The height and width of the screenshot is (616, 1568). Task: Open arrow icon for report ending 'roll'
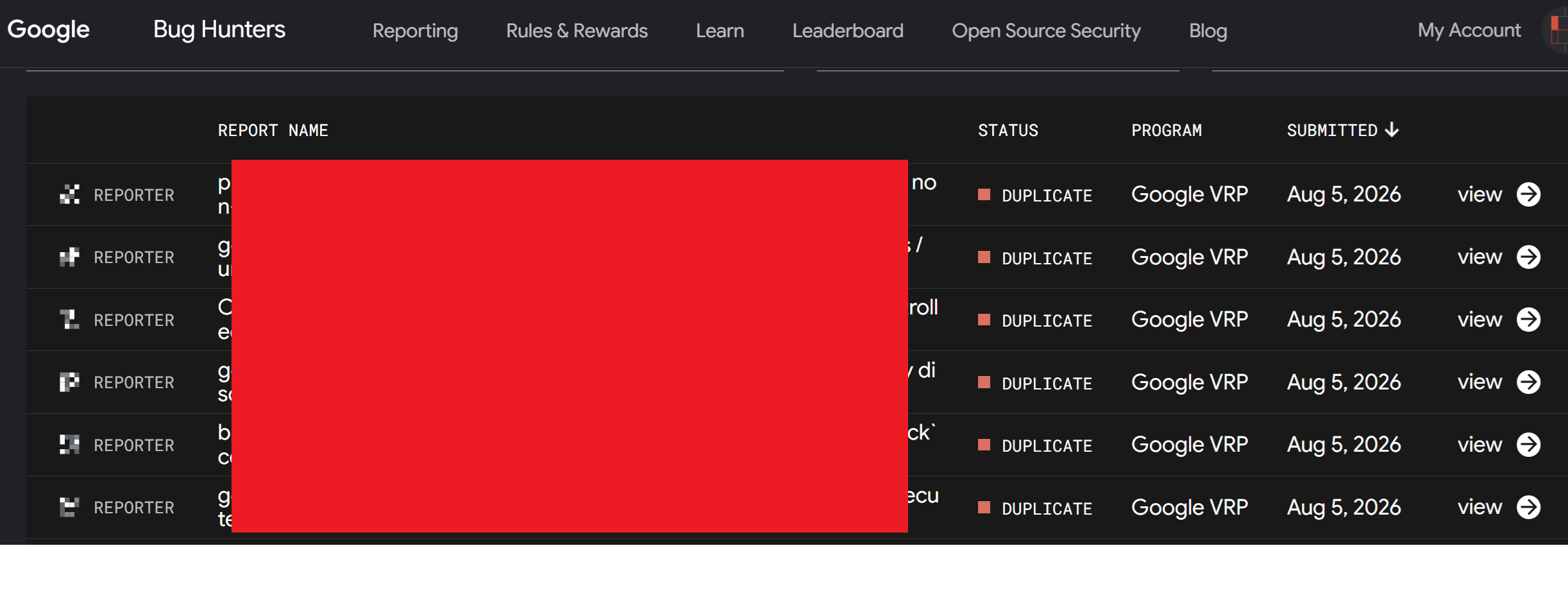pyautogui.click(x=1529, y=320)
